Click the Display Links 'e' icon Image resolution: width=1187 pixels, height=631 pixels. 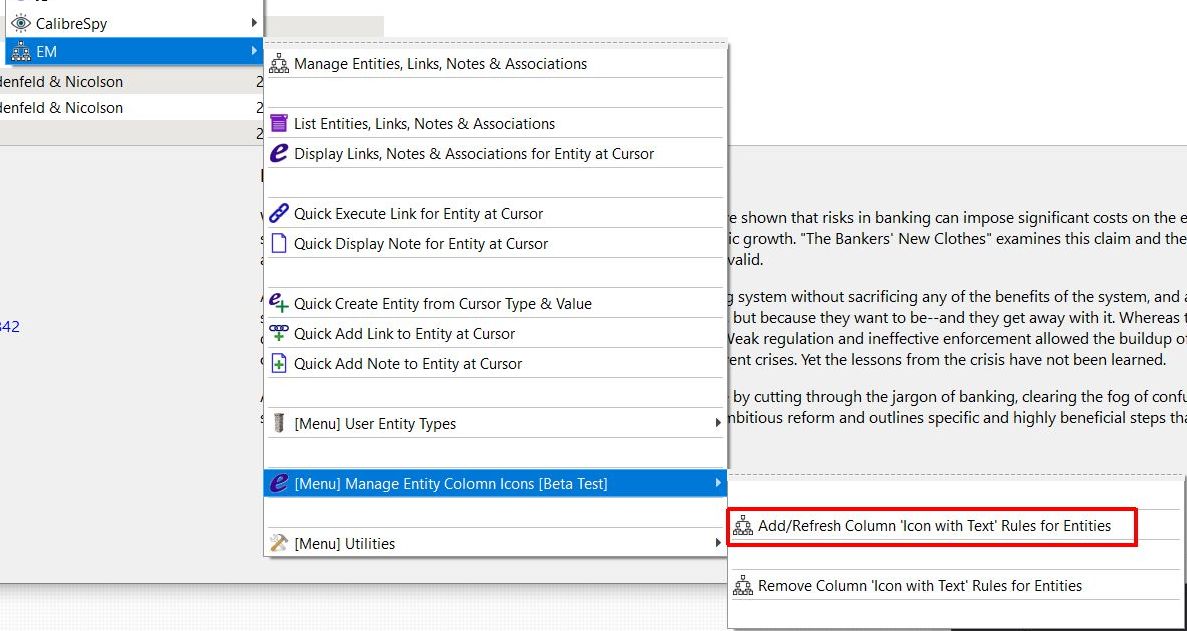279,154
